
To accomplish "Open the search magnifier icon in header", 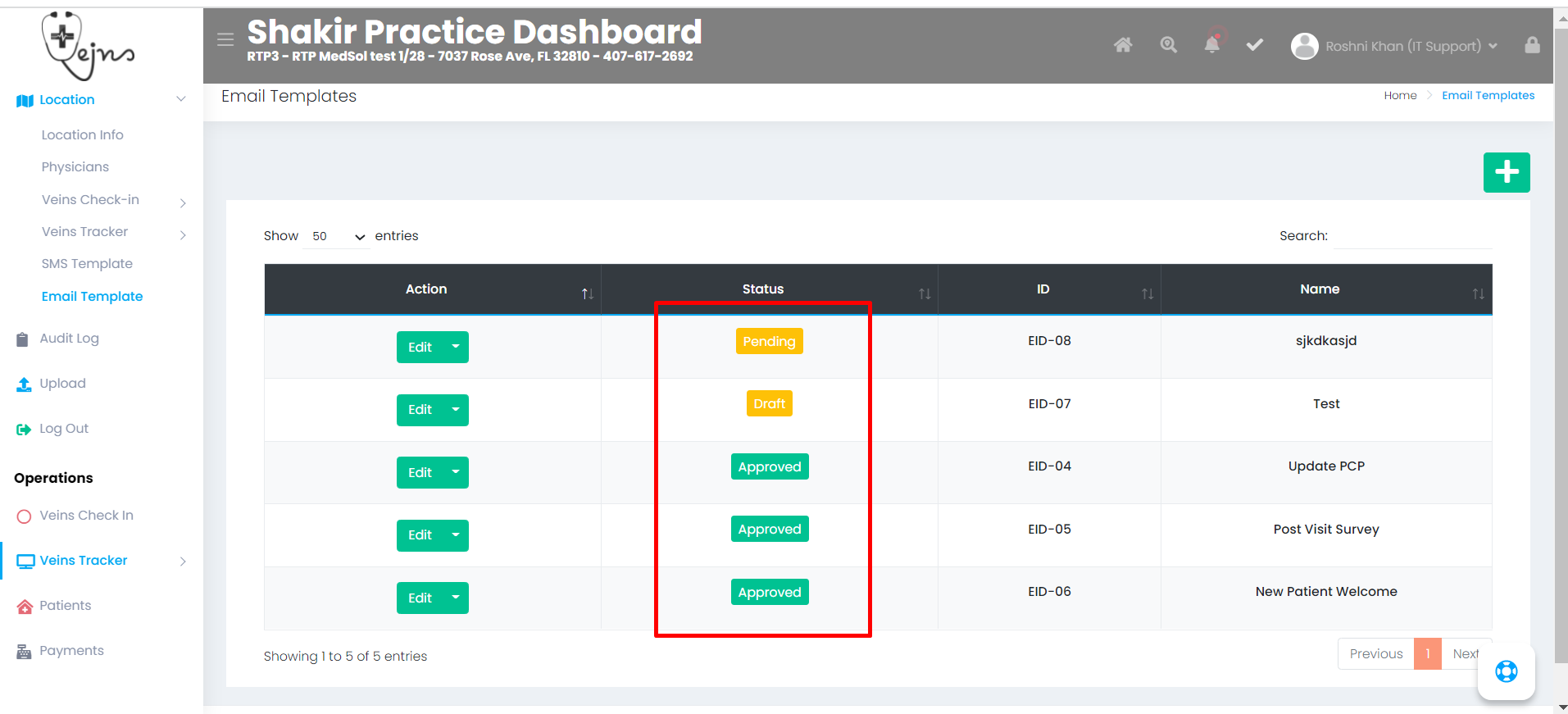I will click(x=1168, y=45).
